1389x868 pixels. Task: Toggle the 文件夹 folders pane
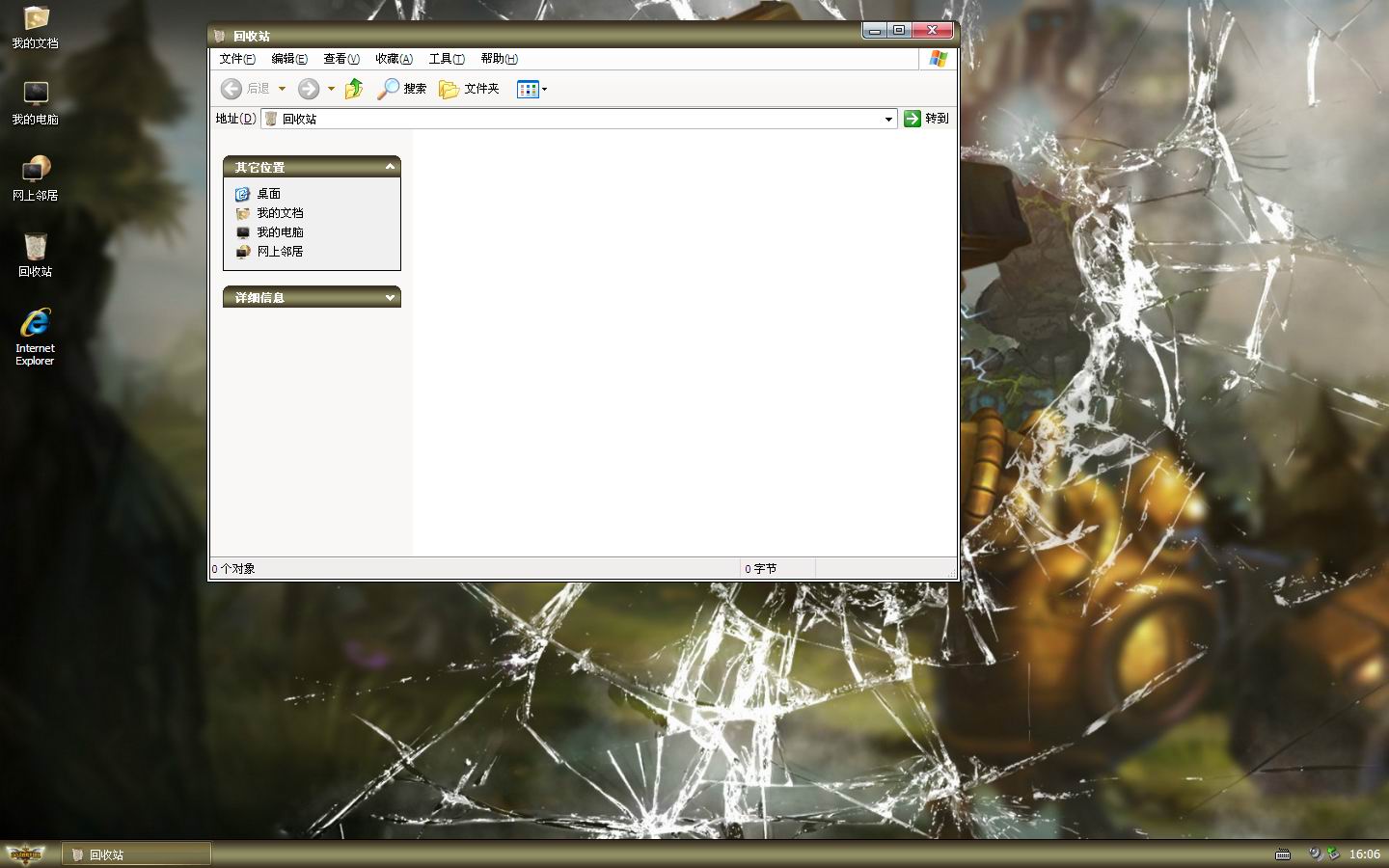470,89
